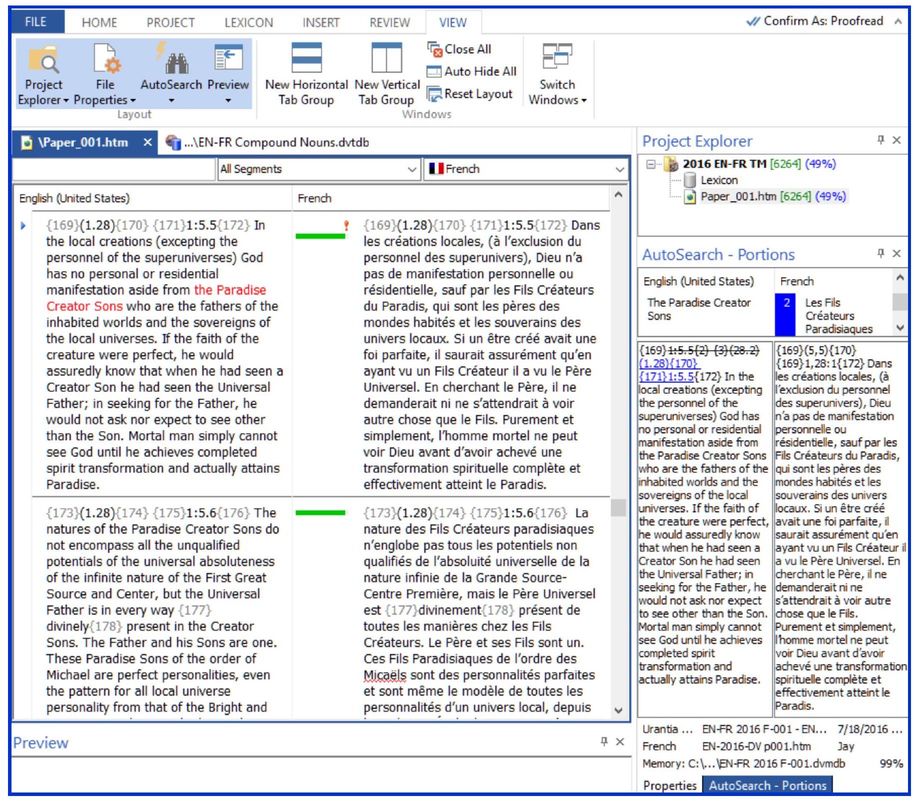Click Reset Layout button

pyautogui.click(x=470, y=94)
